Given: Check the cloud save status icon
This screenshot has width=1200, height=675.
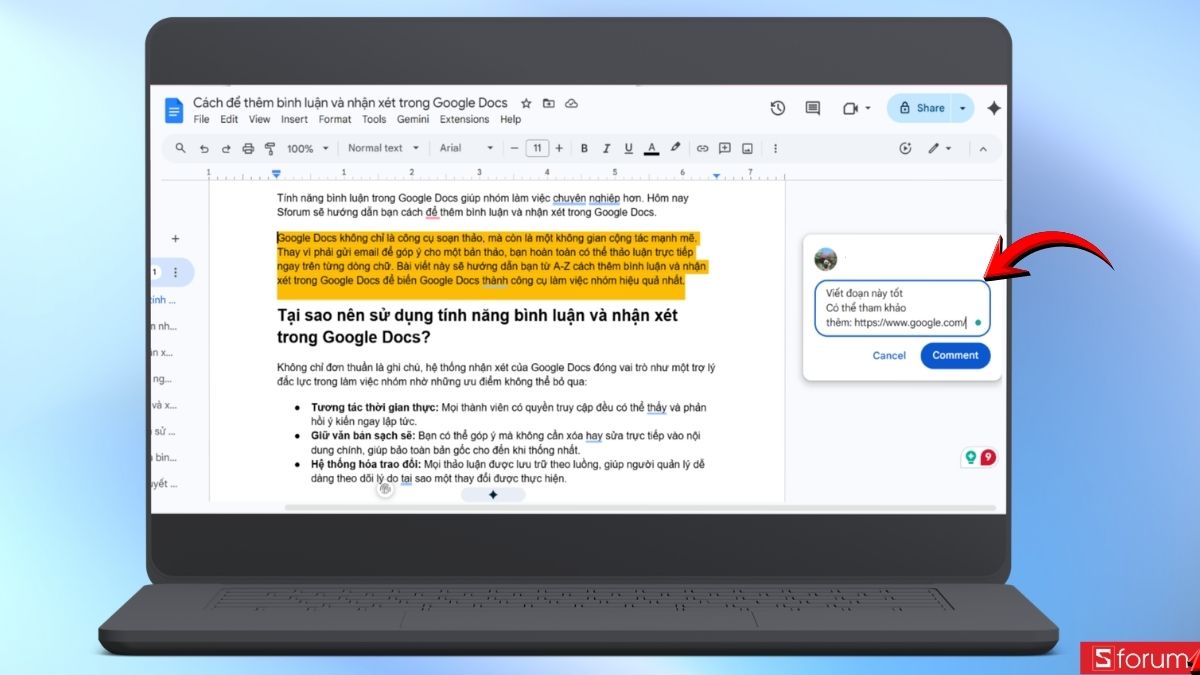Looking at the screenshot, I should pyautogui.click(x=571, y=103).
